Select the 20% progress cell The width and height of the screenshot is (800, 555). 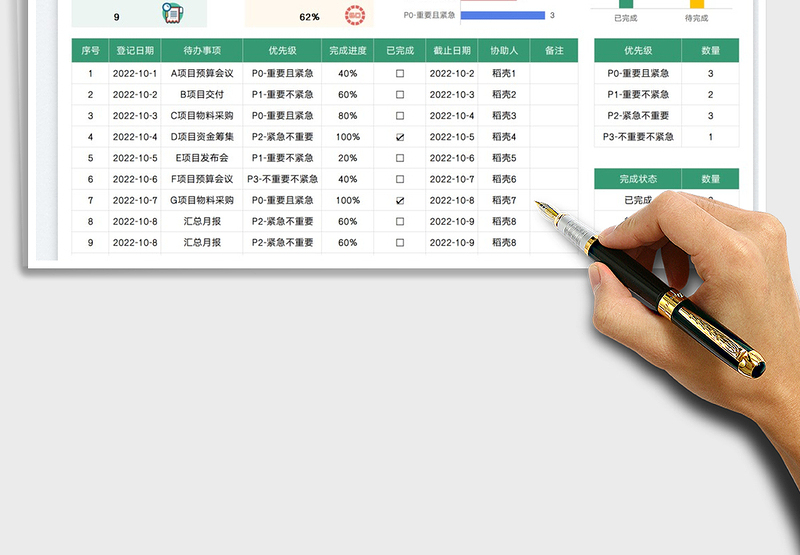click(347, 158)
